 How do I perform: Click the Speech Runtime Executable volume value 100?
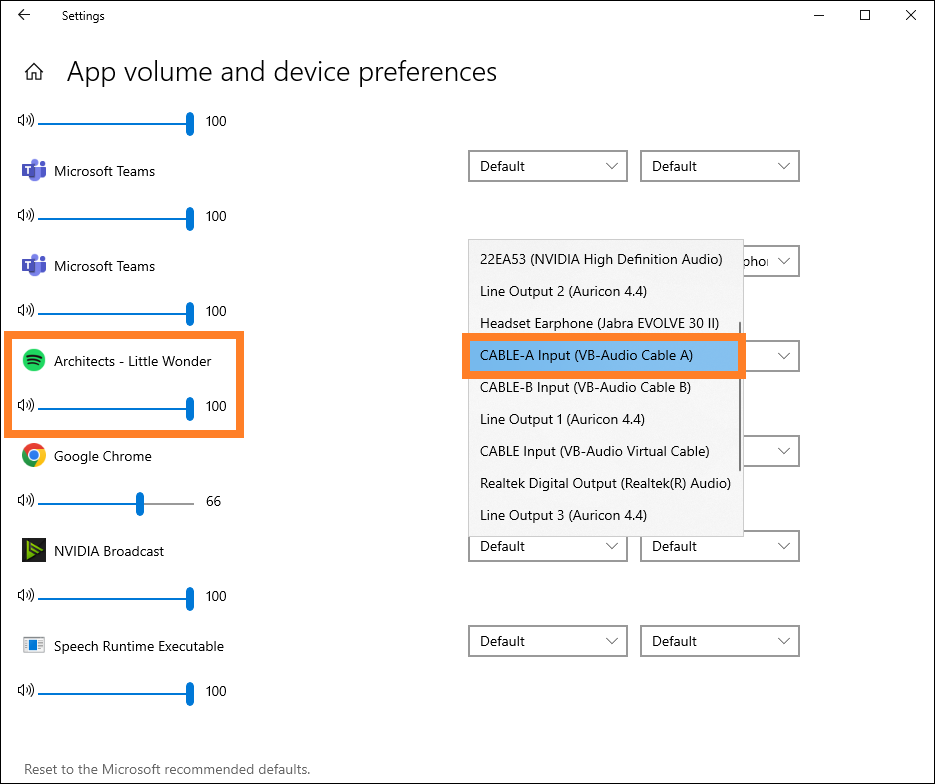pos(216,691)
